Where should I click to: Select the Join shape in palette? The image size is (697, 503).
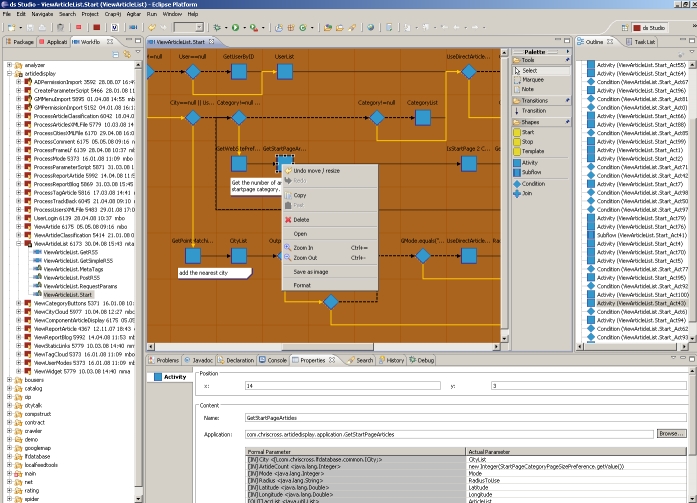(x=527, y=193)
